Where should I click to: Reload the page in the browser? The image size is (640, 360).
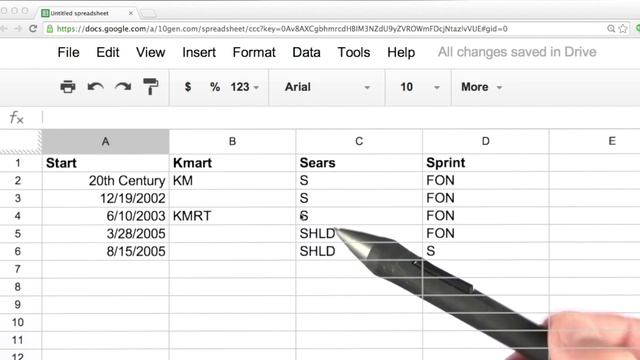tap(33, 29)
